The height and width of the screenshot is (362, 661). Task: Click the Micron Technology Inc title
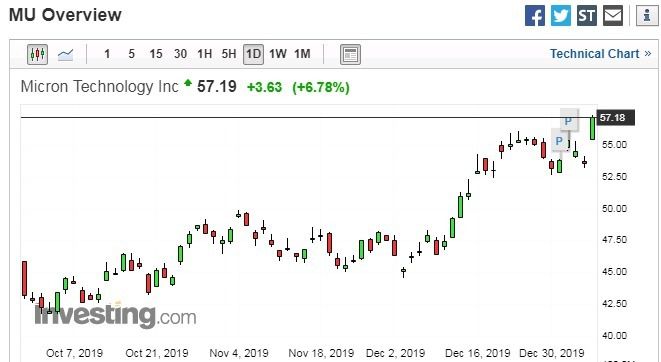pyautogui.click(x=99, y=86)
